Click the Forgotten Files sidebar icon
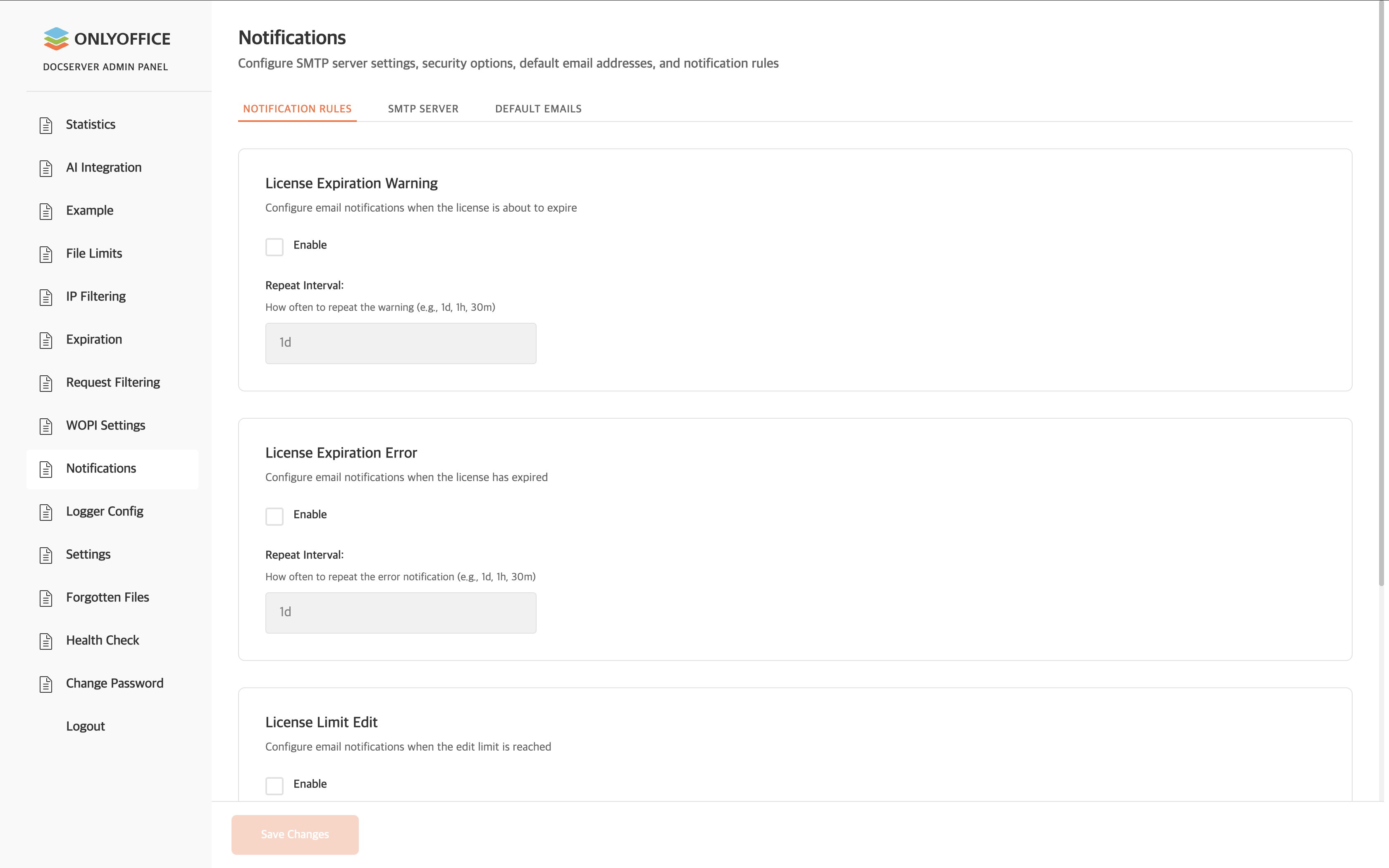The height and width of the screenshot is (868, 1389). [x=46, y=598]
